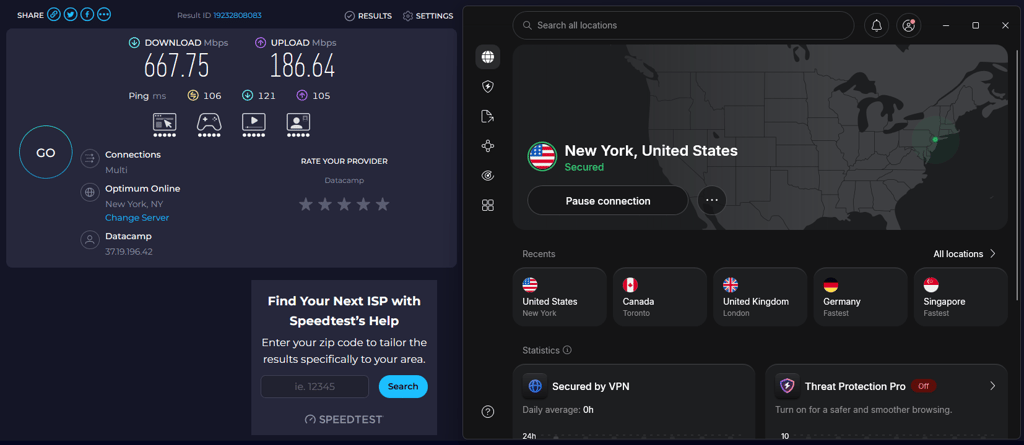Rate provider with fifth star
This screenshot has height=445, width=1024.
pos(383,205)
